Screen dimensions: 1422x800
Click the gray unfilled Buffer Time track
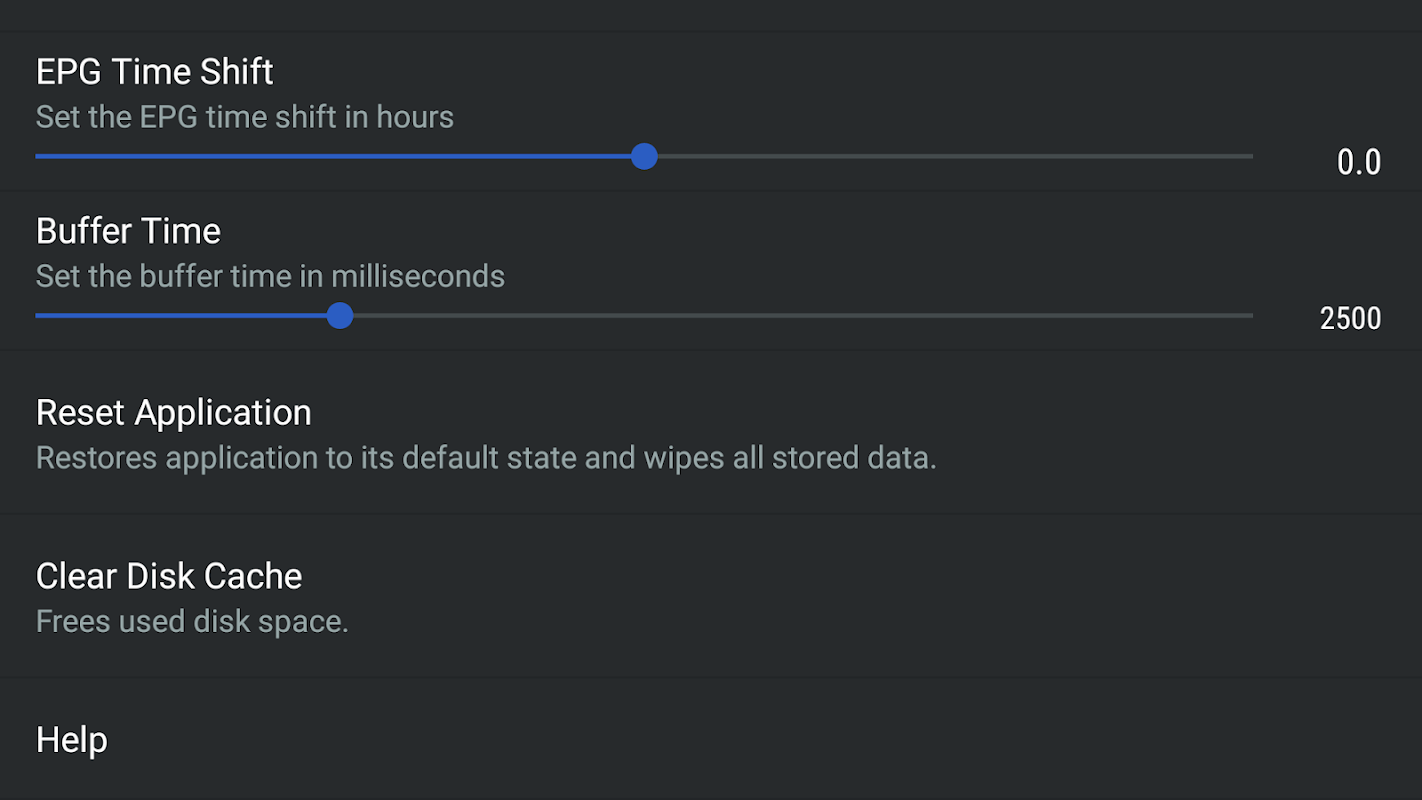pyautogui.click(x=800, y=316)
